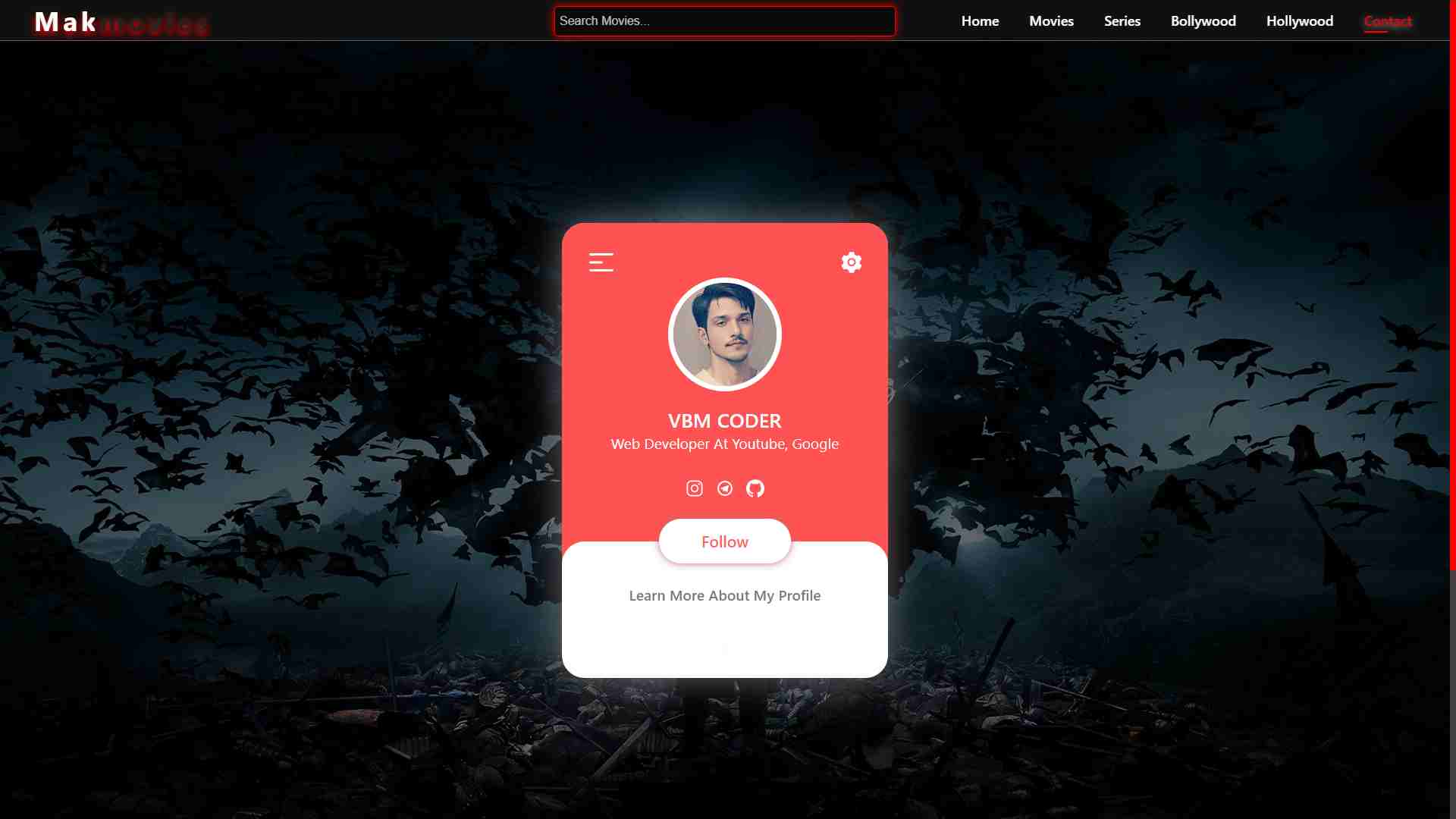Click VBM CODER profile picture
The height and width of the screenshot is (819, 1456).
pyautogui.click(x=725, y=334)
